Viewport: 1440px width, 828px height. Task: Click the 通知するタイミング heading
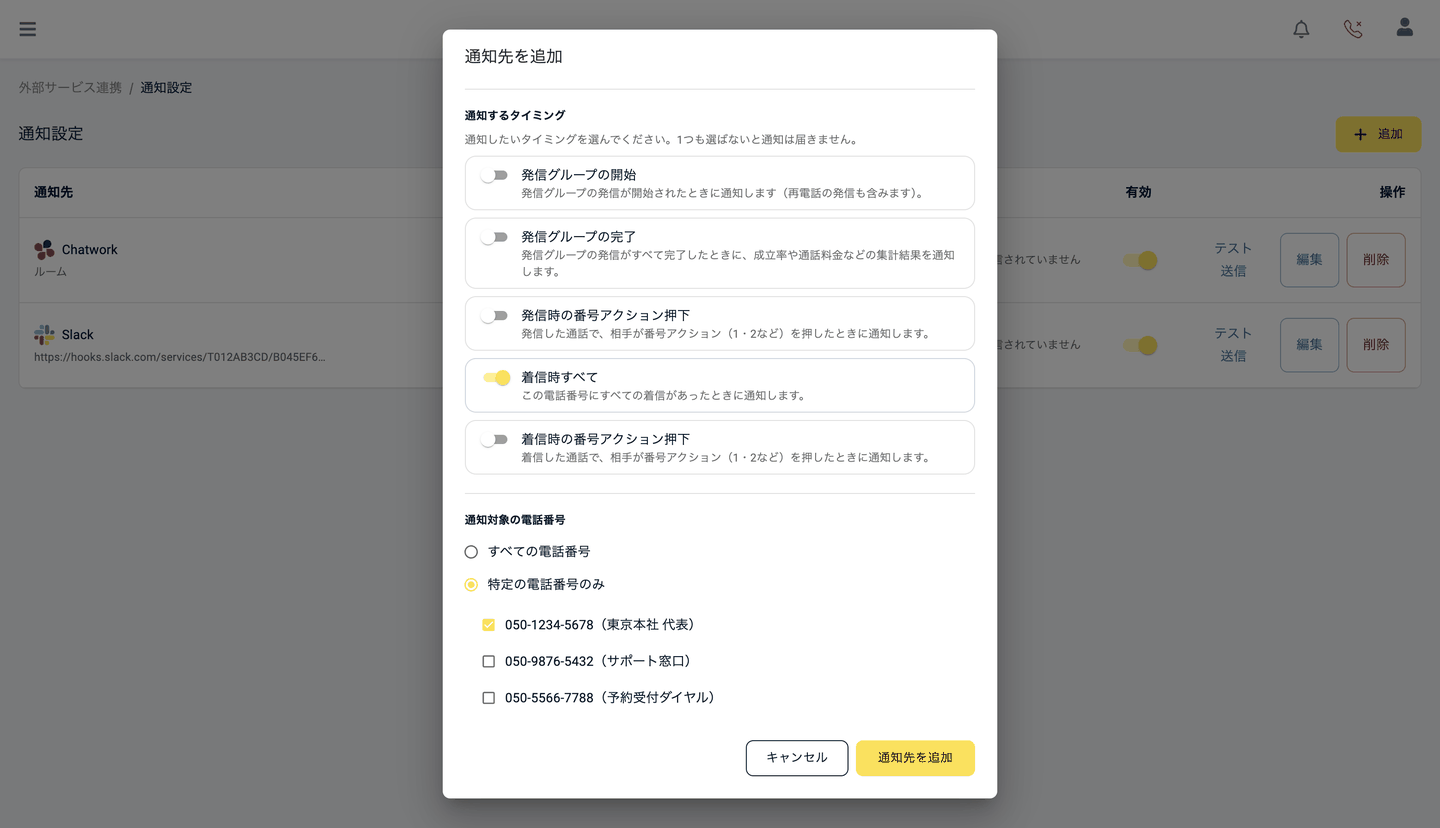(x=514, y=116)
